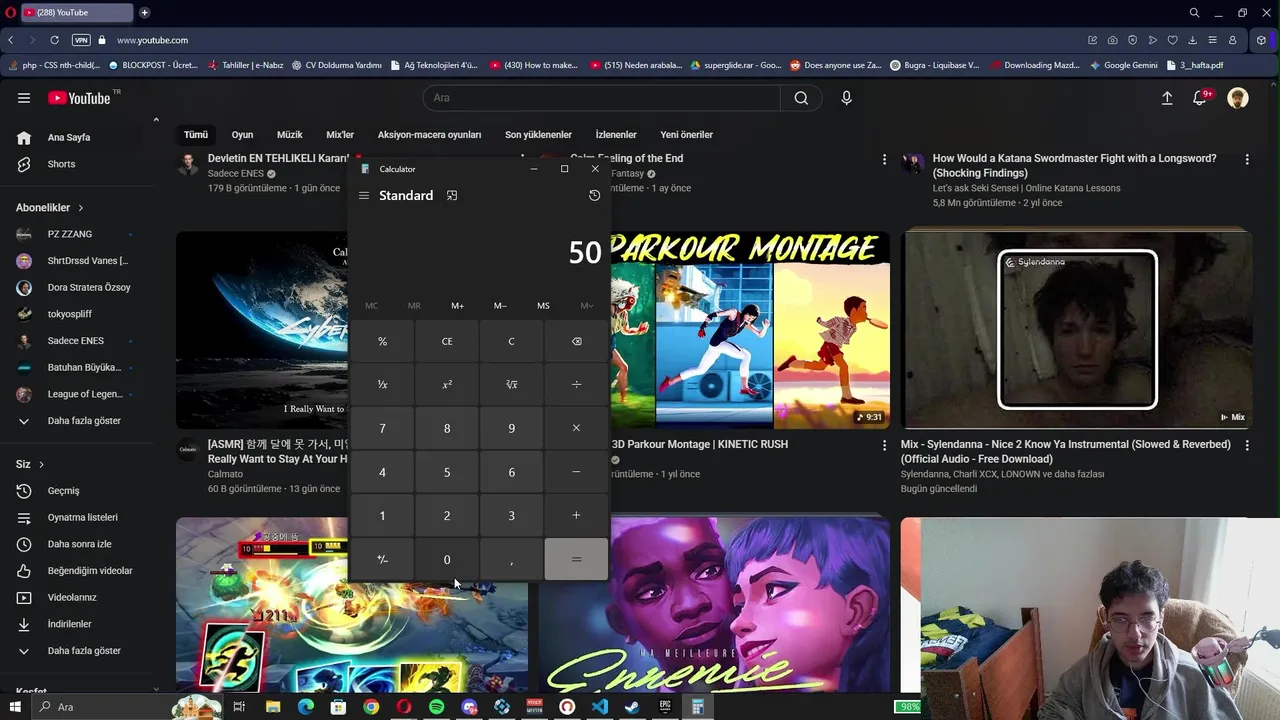Open the Calculator history panel
This screenshot has width=1280, height=720.
point(594,196)
